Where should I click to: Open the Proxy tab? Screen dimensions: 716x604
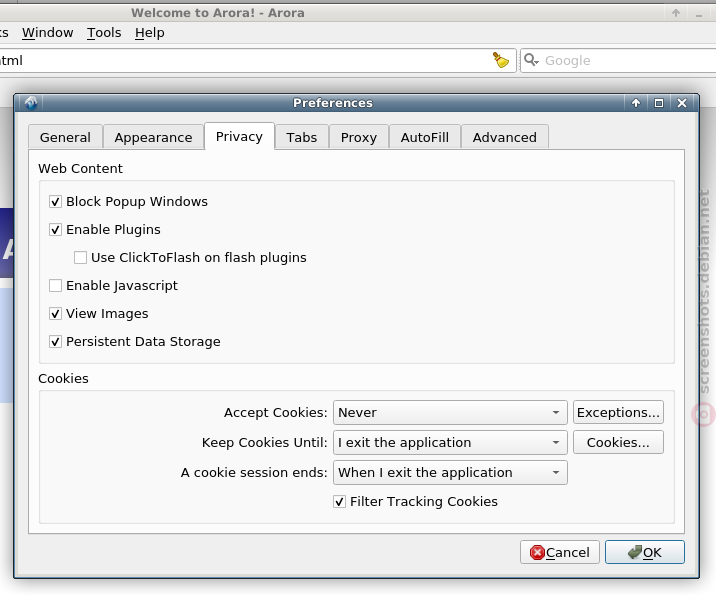click(x=359, y=137)
